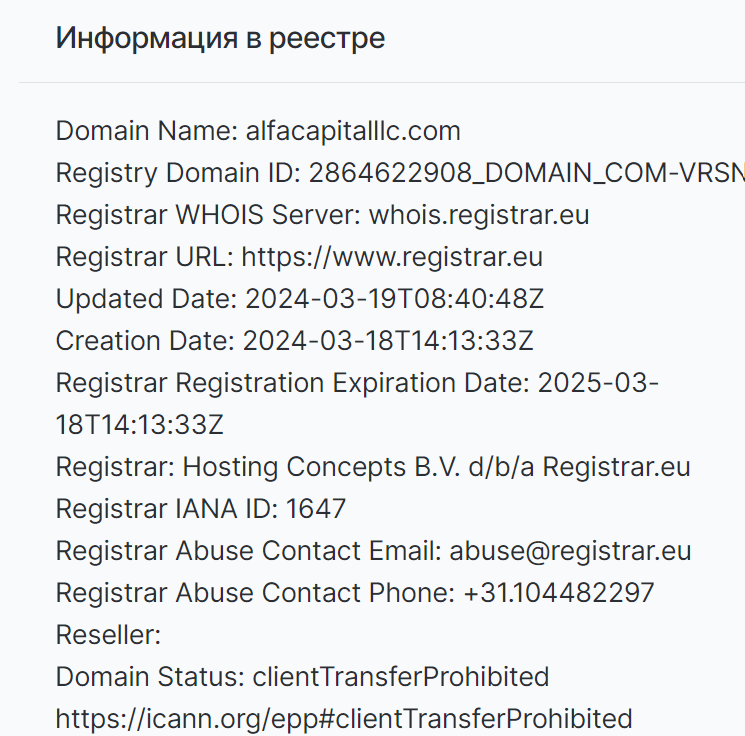This screenshot has height=736, width=745.
Task: Click the Registrar Registration Expiration Date label
Action: pos(293,383)
